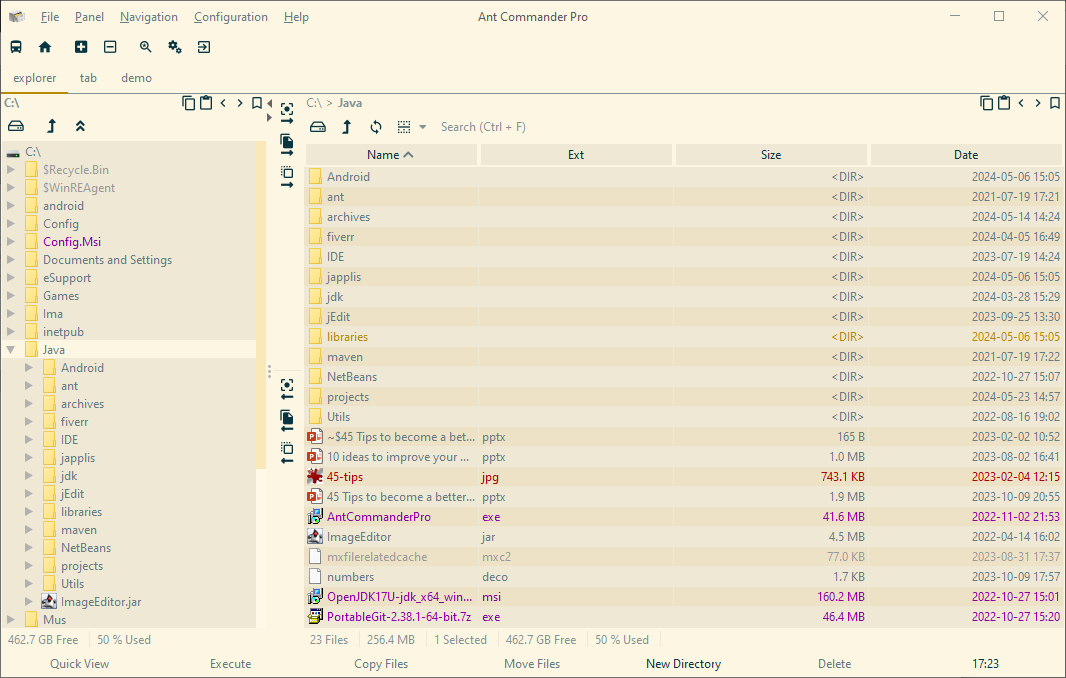Select the libraries folder in file list

684,337
